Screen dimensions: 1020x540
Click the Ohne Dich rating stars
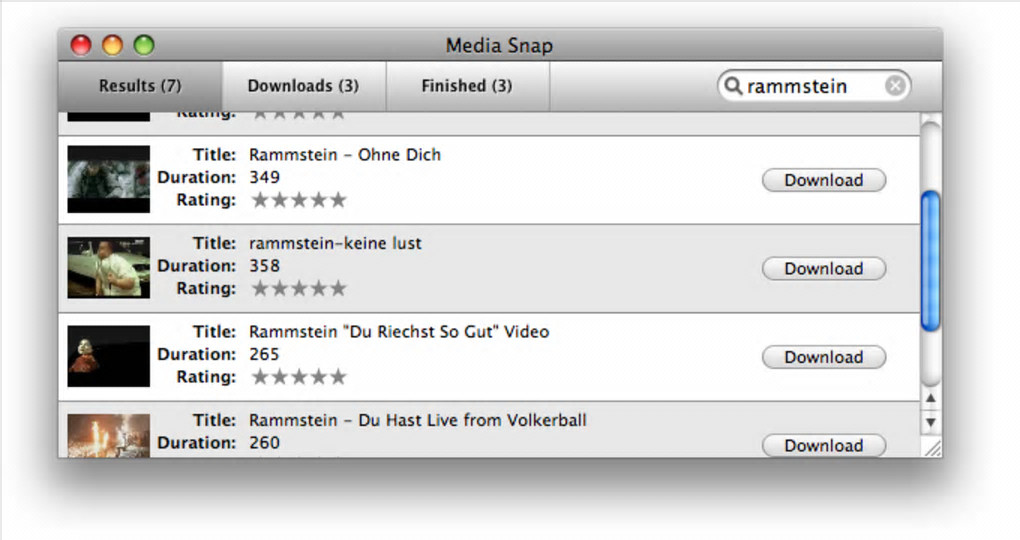(298, 200)
